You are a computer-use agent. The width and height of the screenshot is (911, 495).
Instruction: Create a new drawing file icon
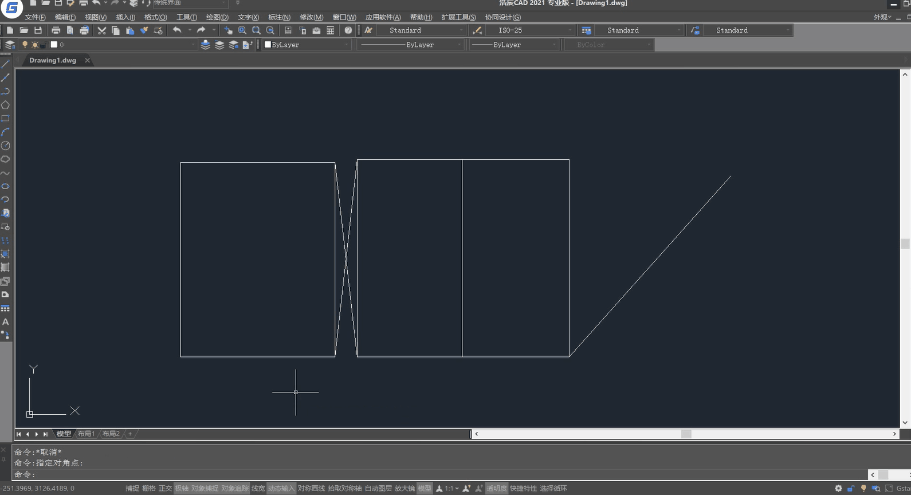tap(10, 30)
